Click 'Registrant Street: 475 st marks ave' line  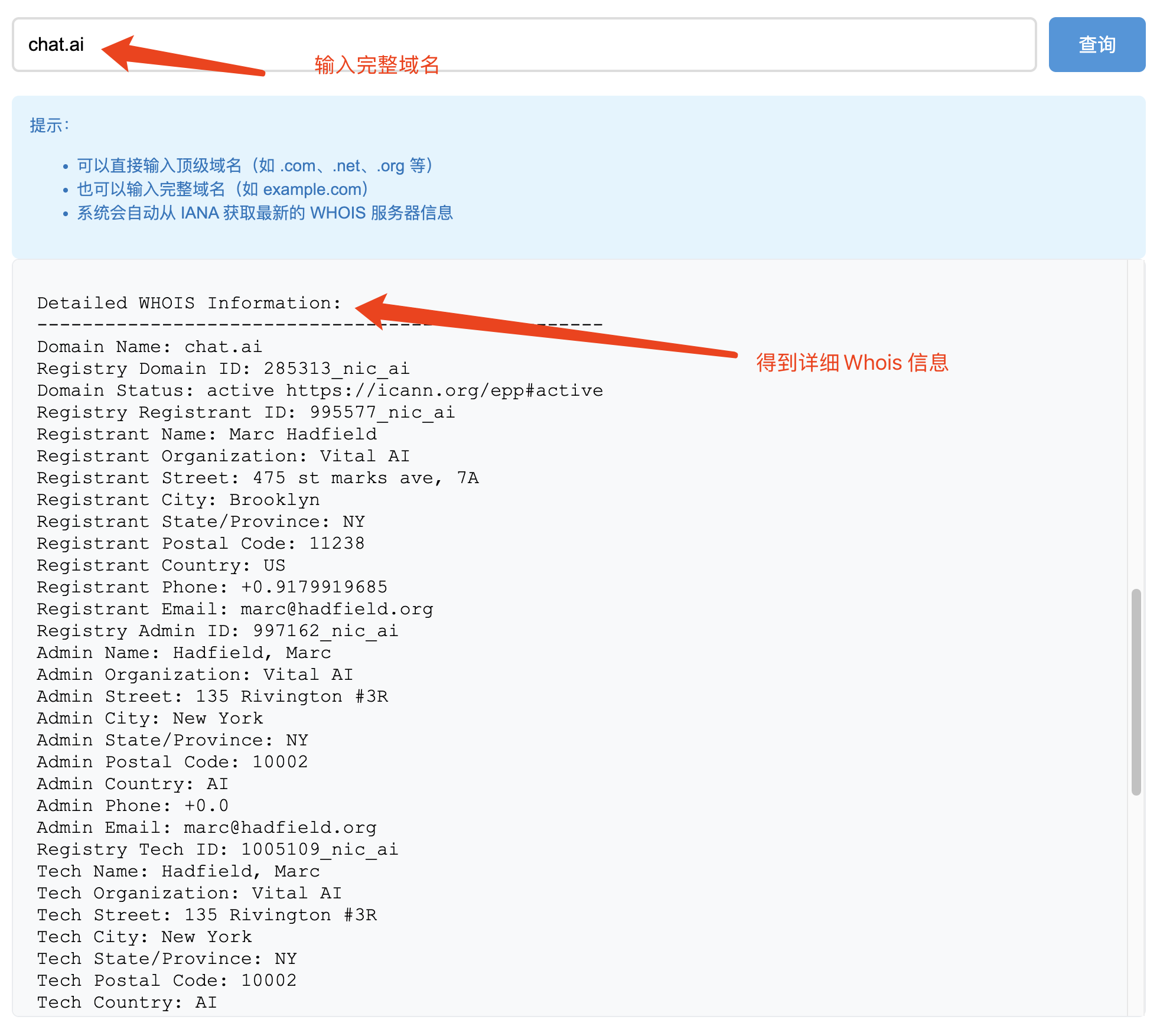point(258,478)
